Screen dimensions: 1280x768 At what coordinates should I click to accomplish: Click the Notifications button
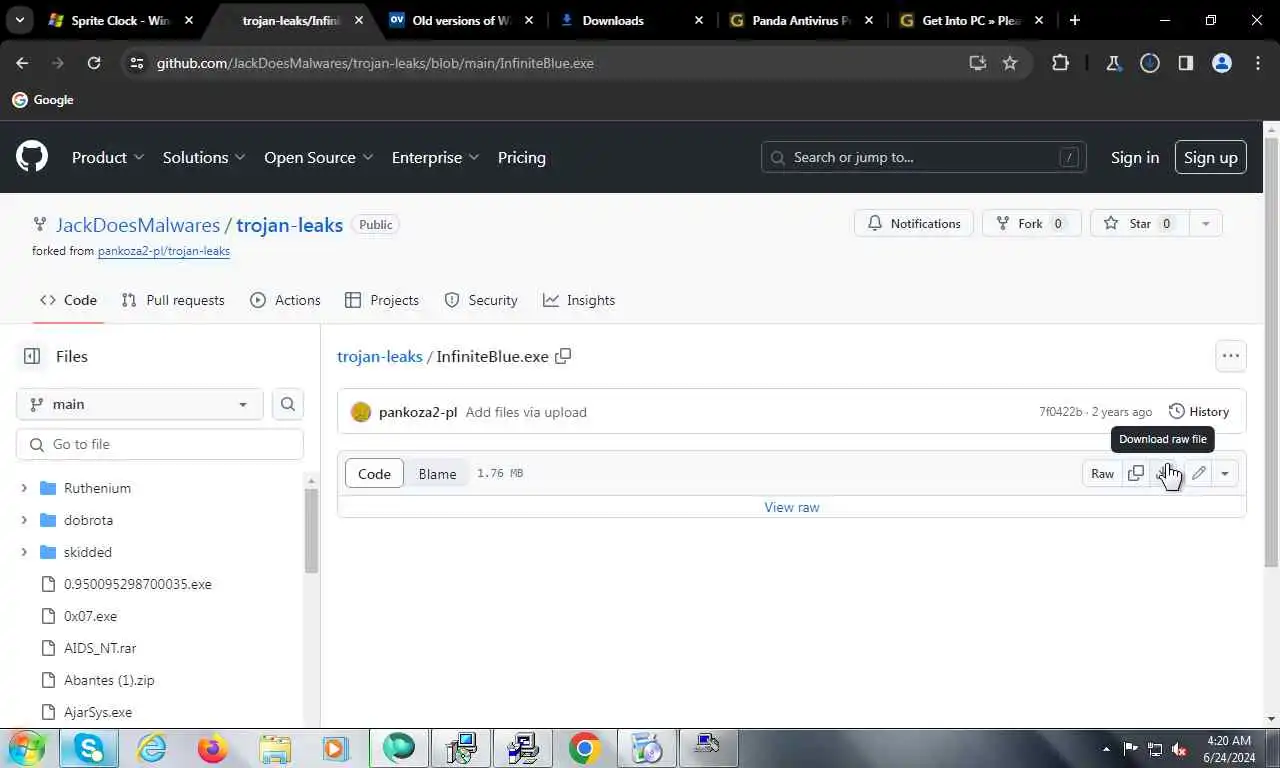click(x=914, y=224)
